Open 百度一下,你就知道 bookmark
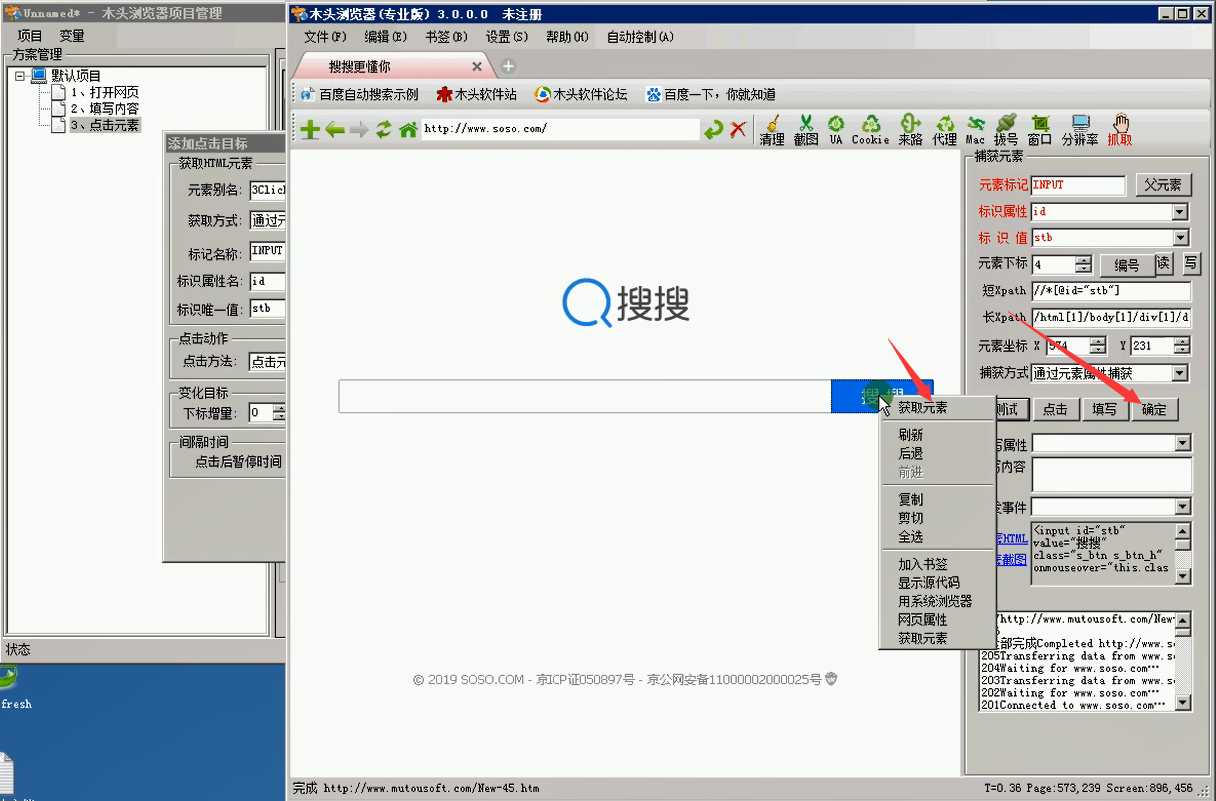1216x801 pixels. pos(711,94)
